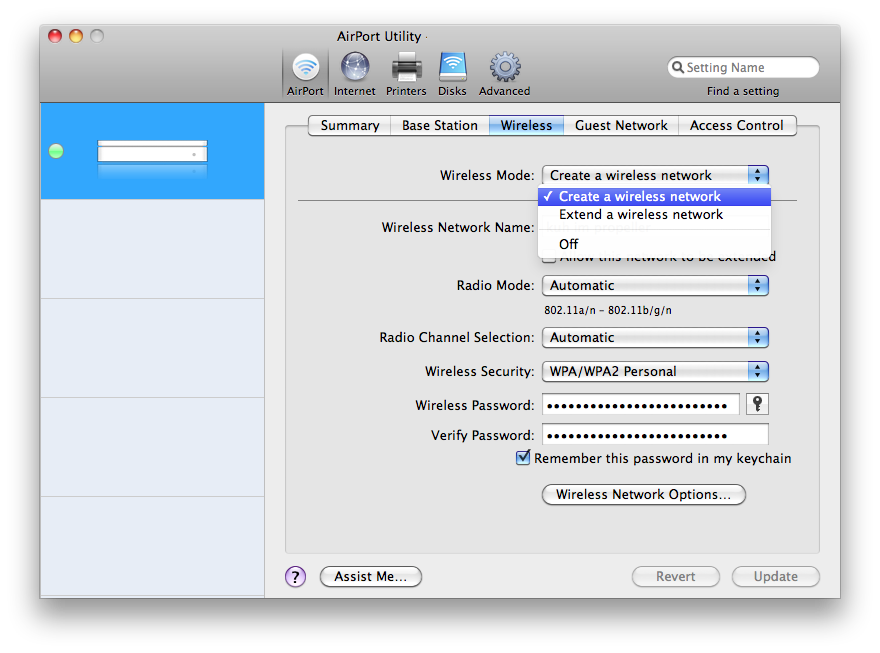Switch to the Base Station tab
880x653 pixels.
[439, 125]
